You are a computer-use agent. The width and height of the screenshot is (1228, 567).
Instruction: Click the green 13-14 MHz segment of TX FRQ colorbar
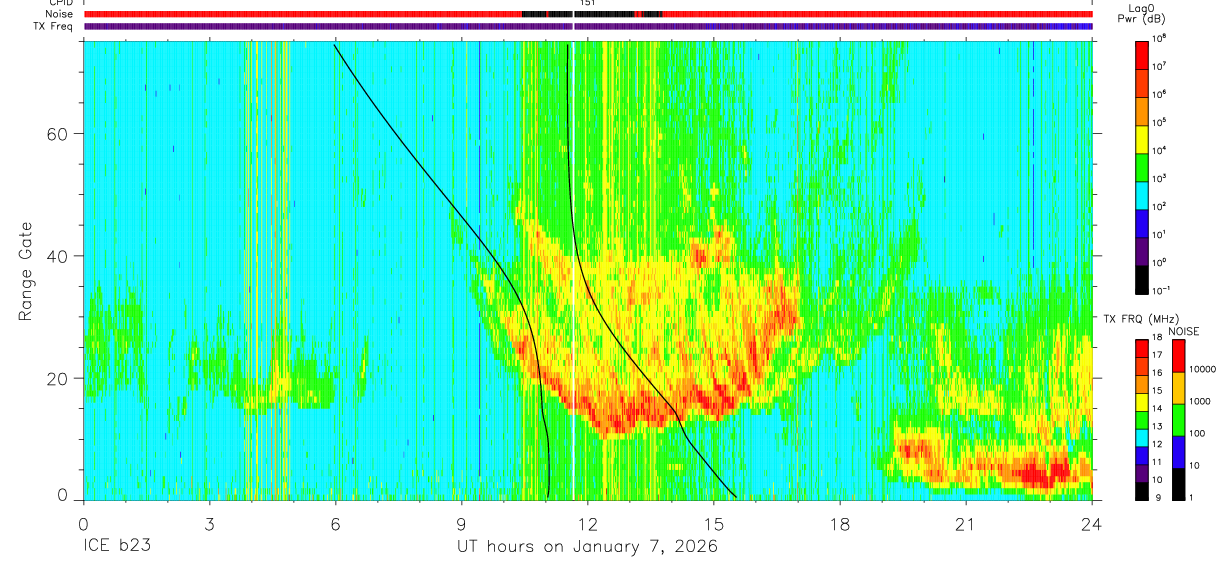click(x=1142, y=419)
